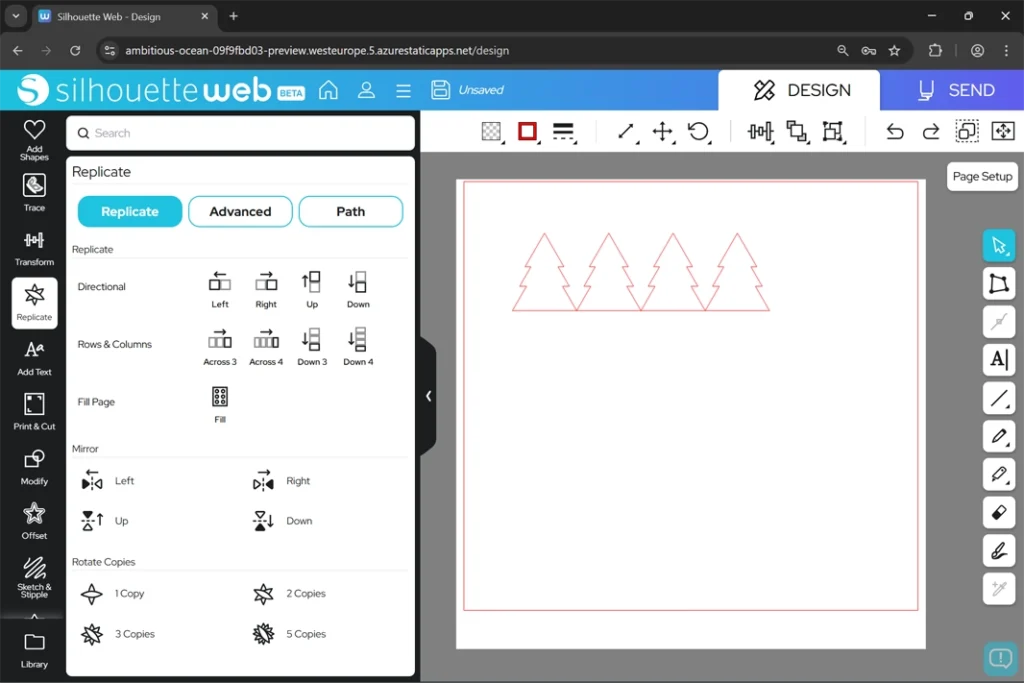Select the Path button

pos(350,211)
